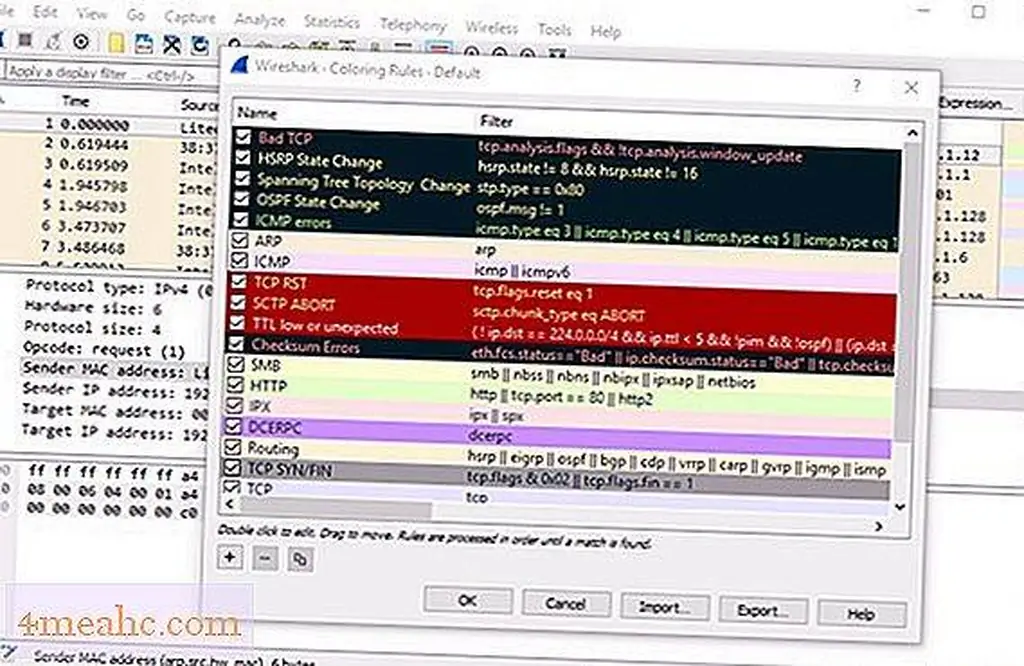1024x666 pixels.
Task: Click the Export... button
Action: coord(763,611)
